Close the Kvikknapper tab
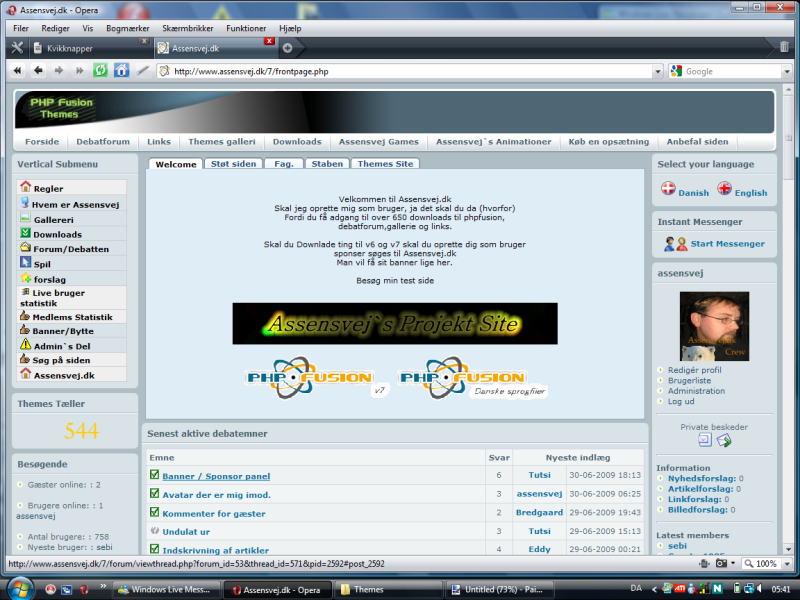The height and width of the screenshot is (600, 800). point(144,41)
